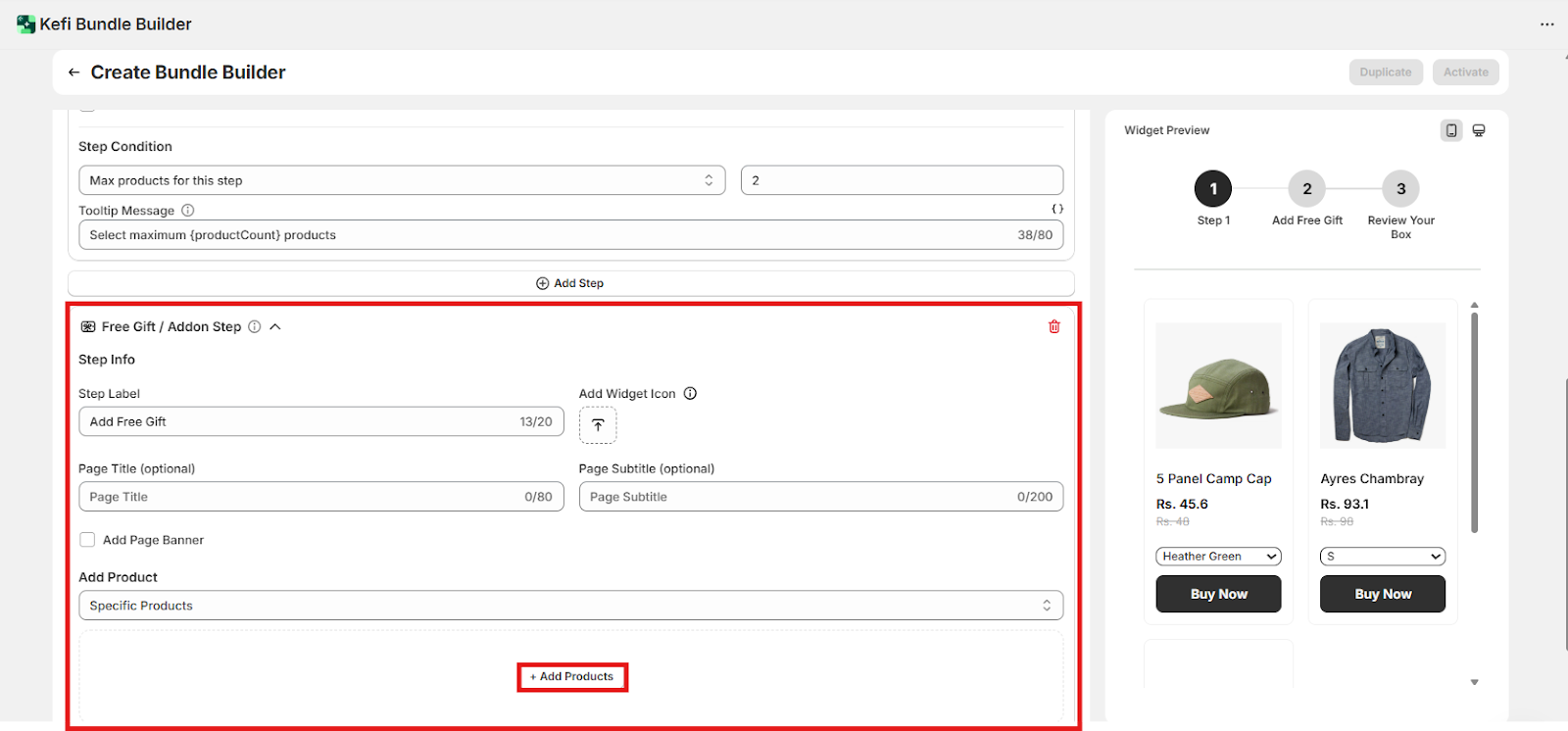Screen dimensions: 1568x731
Task: Click the Page Title input field
Action: click(x=304, y=497)
